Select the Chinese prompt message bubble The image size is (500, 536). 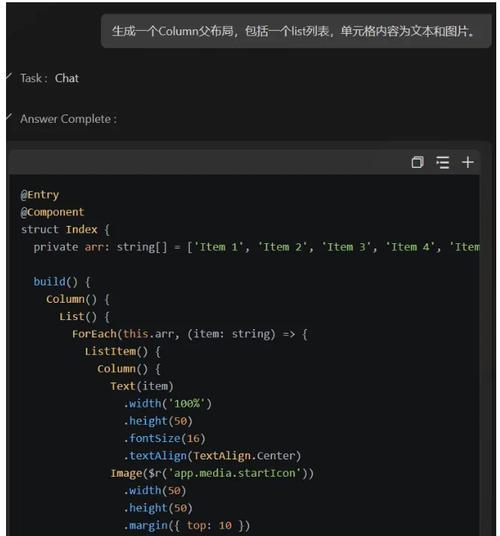pyautogui.click(x=296, y=31)
